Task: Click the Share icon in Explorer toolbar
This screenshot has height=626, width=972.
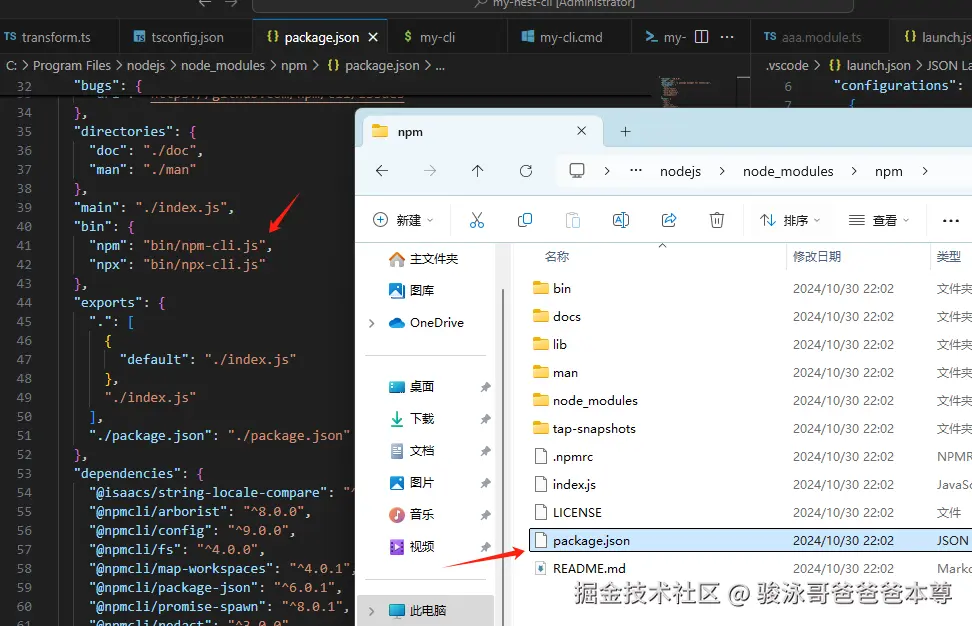Action: (x=669, y=220)
